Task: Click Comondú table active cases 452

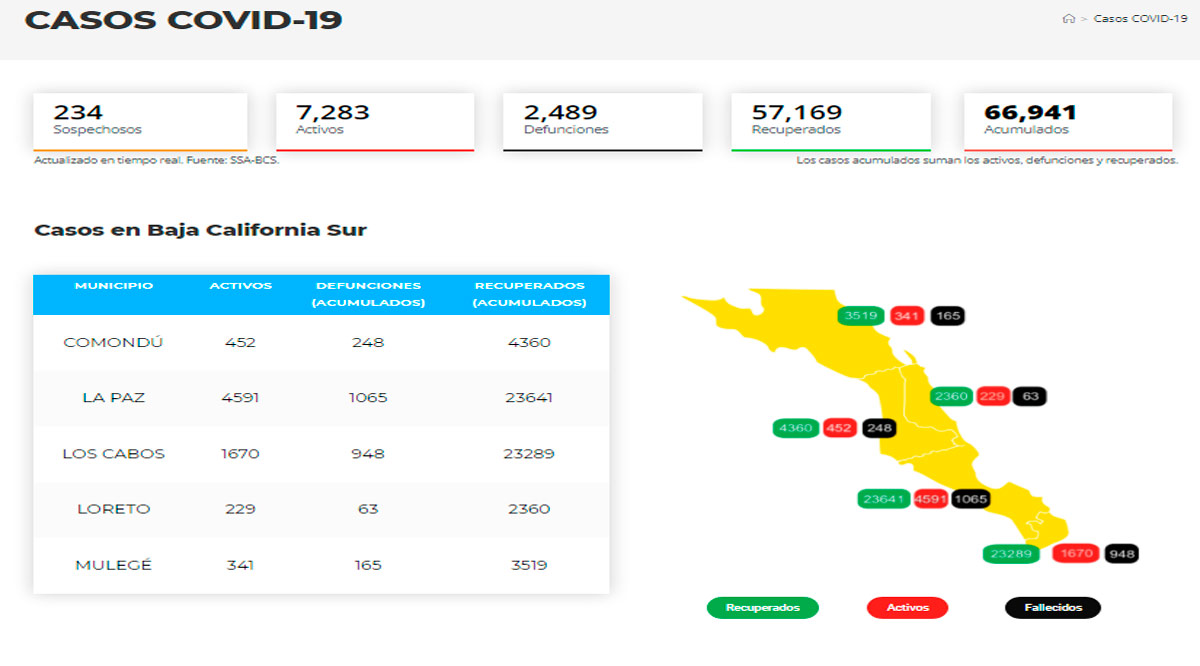Action: pyautogui.click(x=240, y=342)
